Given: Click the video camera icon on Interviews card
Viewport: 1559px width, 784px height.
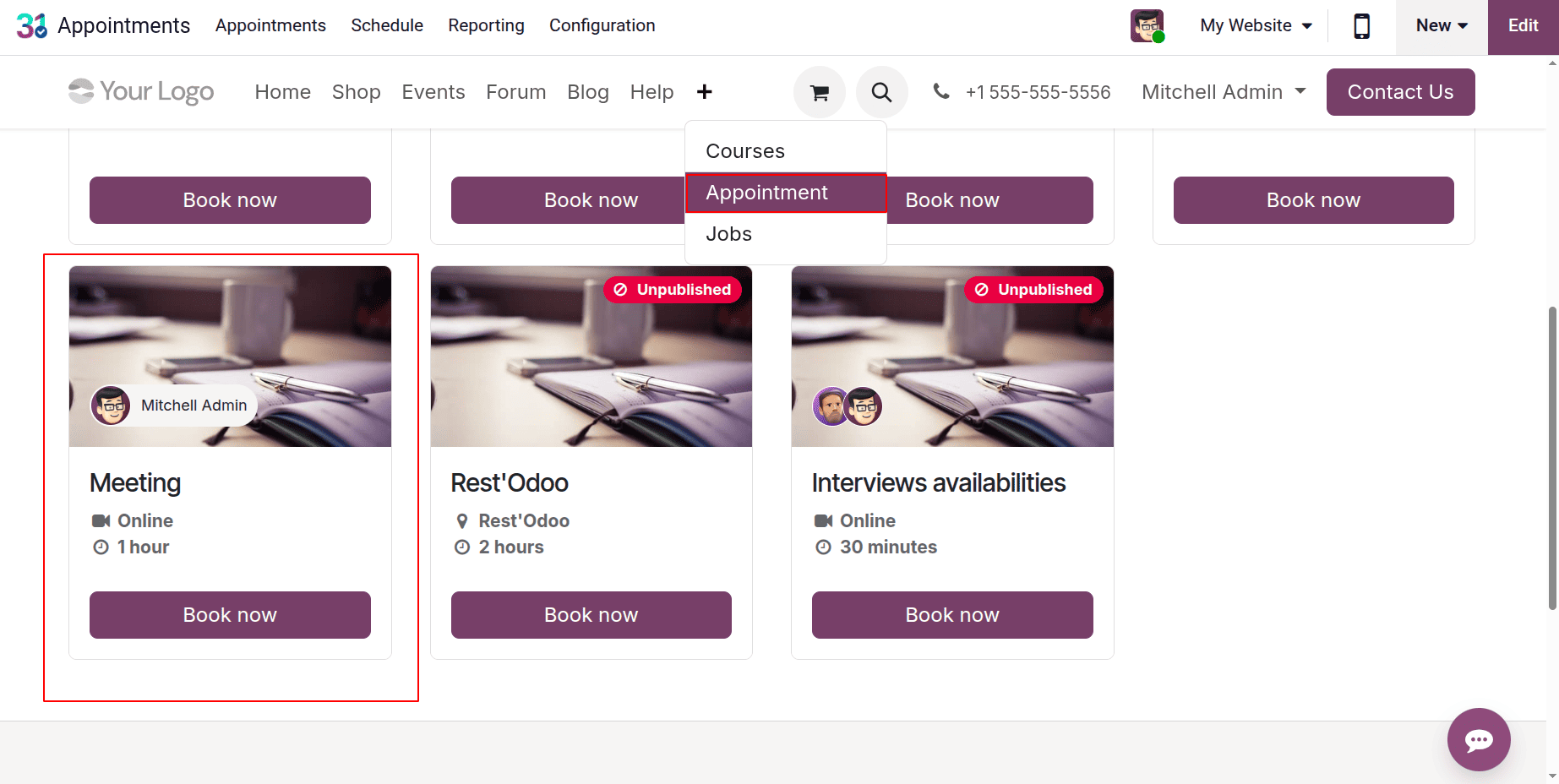Looking at the screenshot, I should coord(824,520).
